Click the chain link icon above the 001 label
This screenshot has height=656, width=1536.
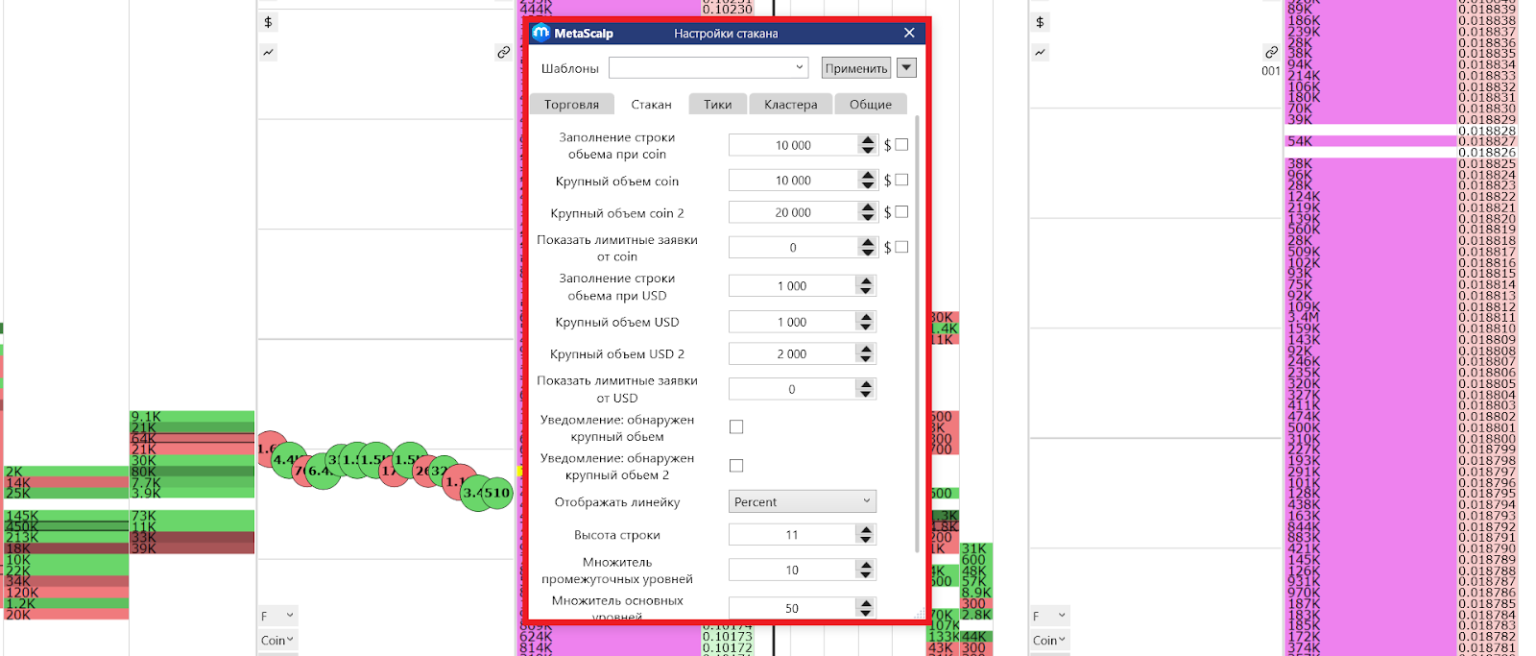1271,52
